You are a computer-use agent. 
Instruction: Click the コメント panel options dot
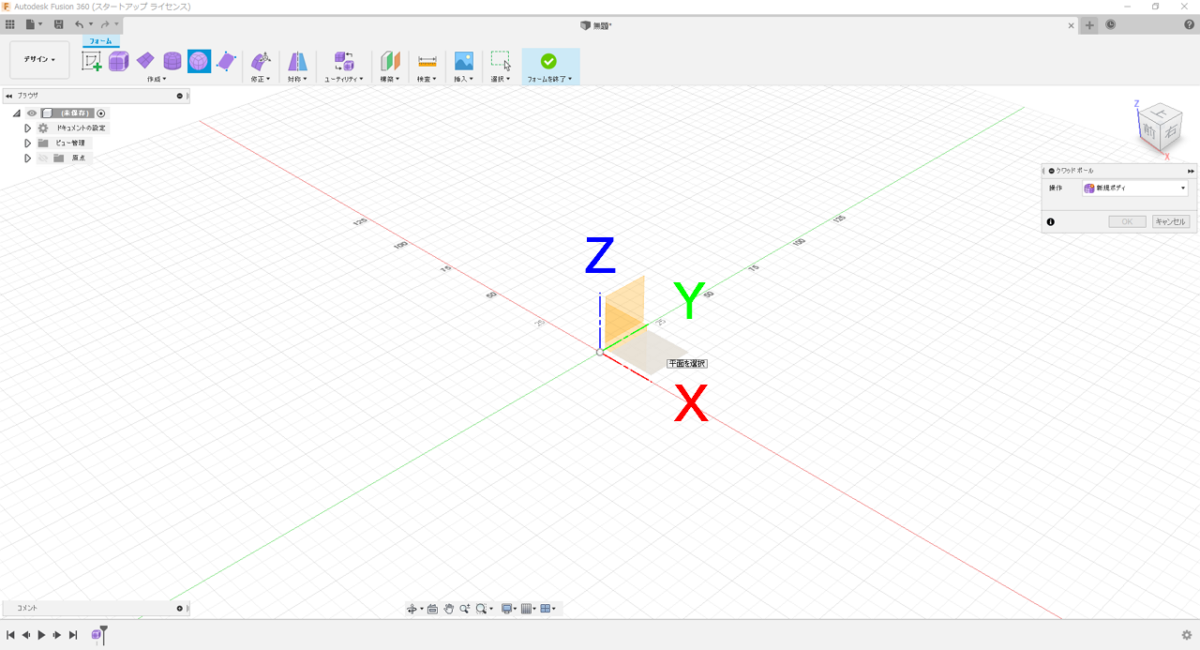point(180,608)
